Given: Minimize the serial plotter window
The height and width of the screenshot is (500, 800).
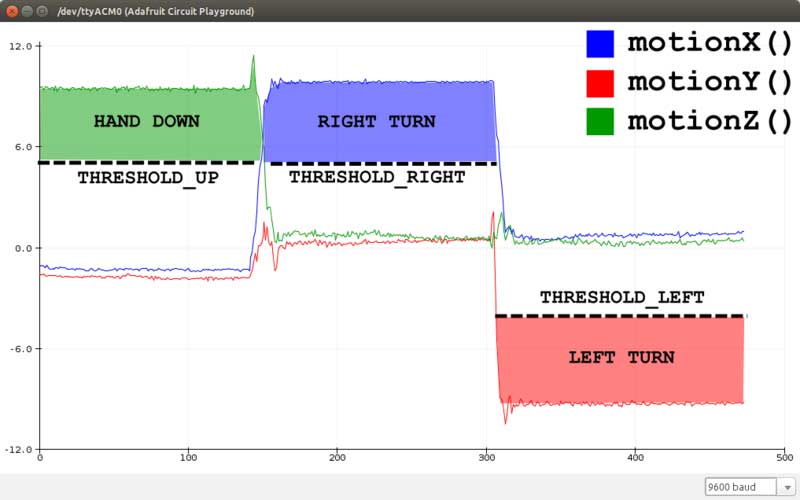Looking at the screenshot, I should (28, 11).
